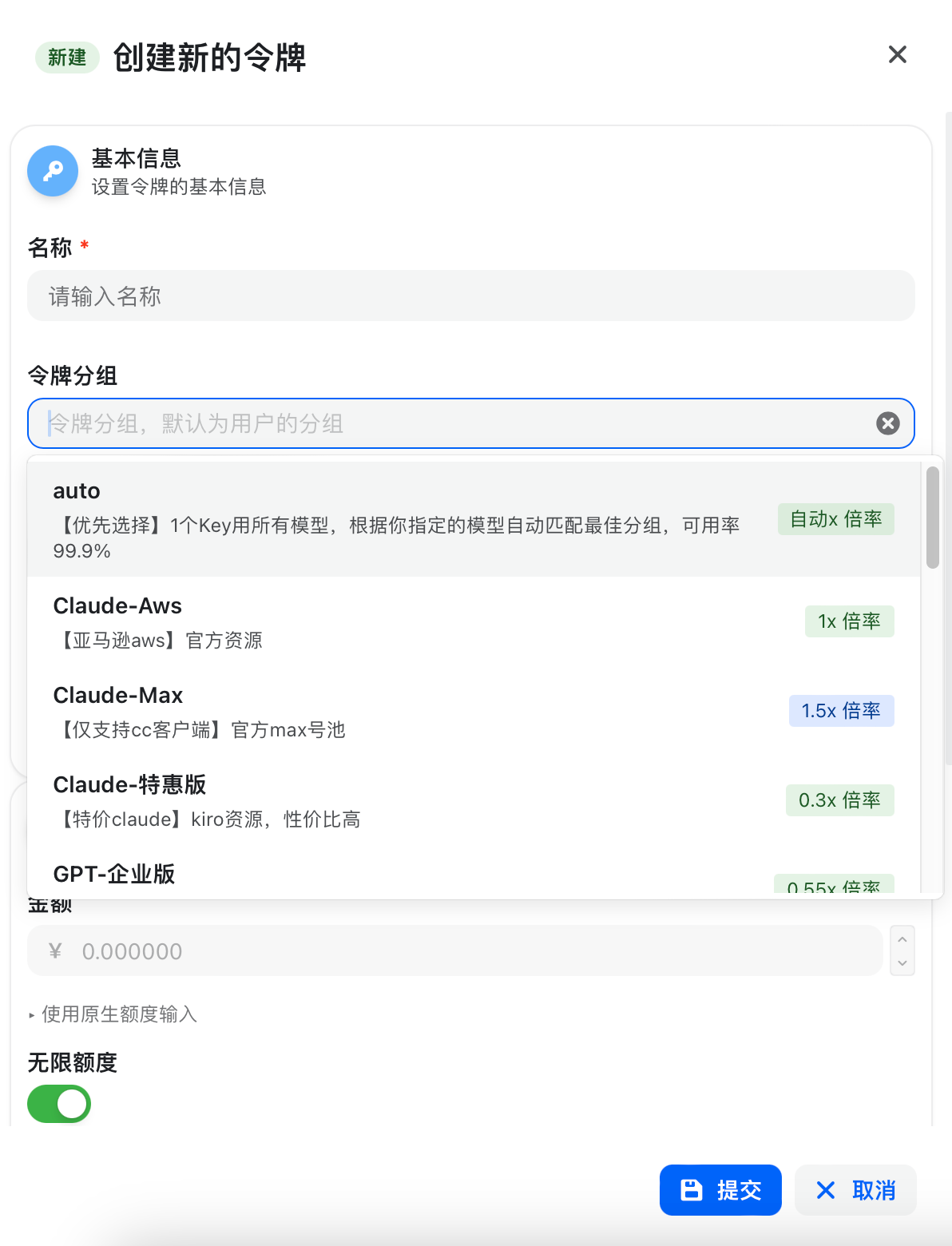The image size is (952, 1246).
Task: Open the 令牌分组 combo box
Action: (471, 423)
